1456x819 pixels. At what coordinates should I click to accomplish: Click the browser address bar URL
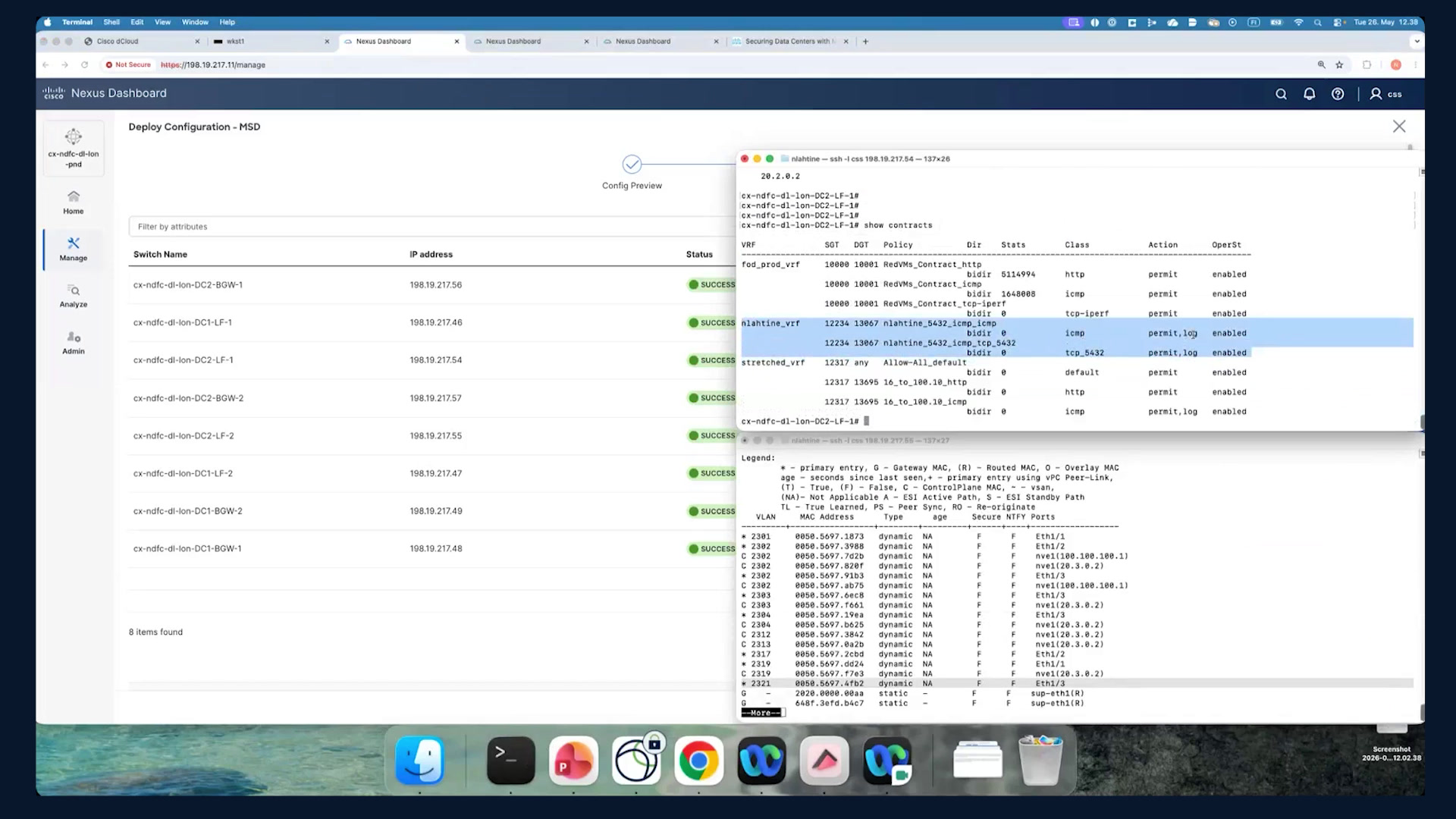pyautogui.click(x=213, y=65)
